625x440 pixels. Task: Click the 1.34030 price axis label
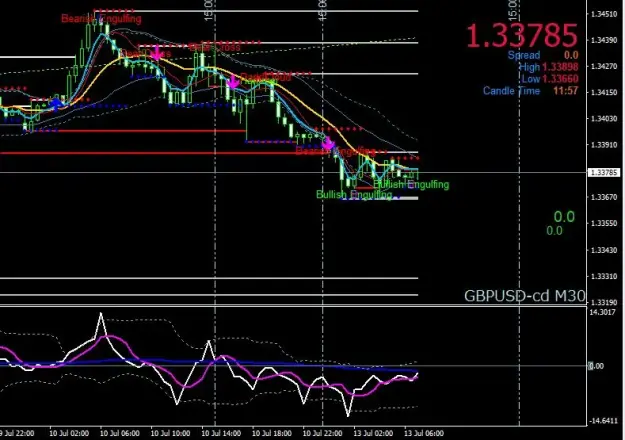603,119
